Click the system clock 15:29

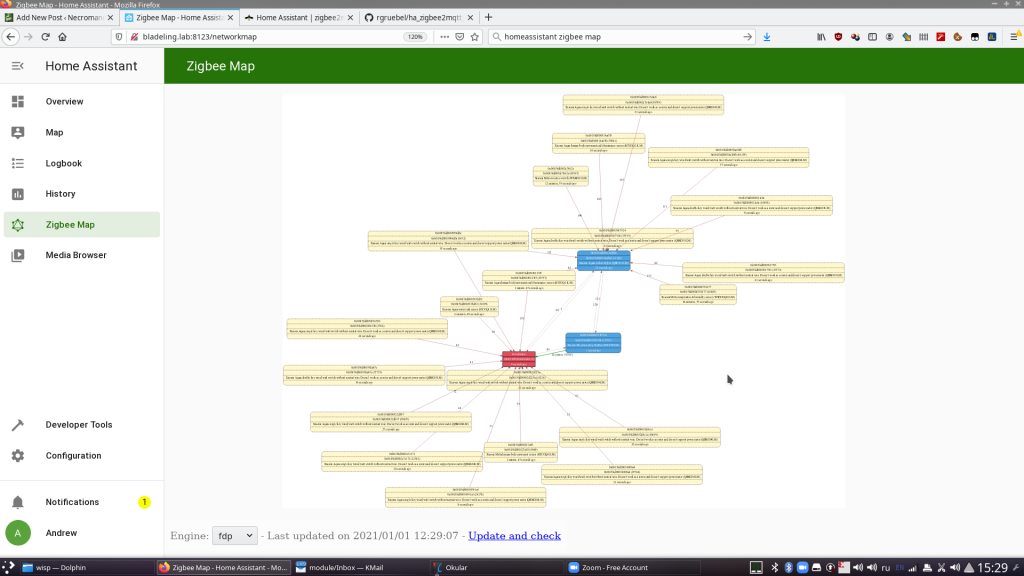tap(993, 568)
